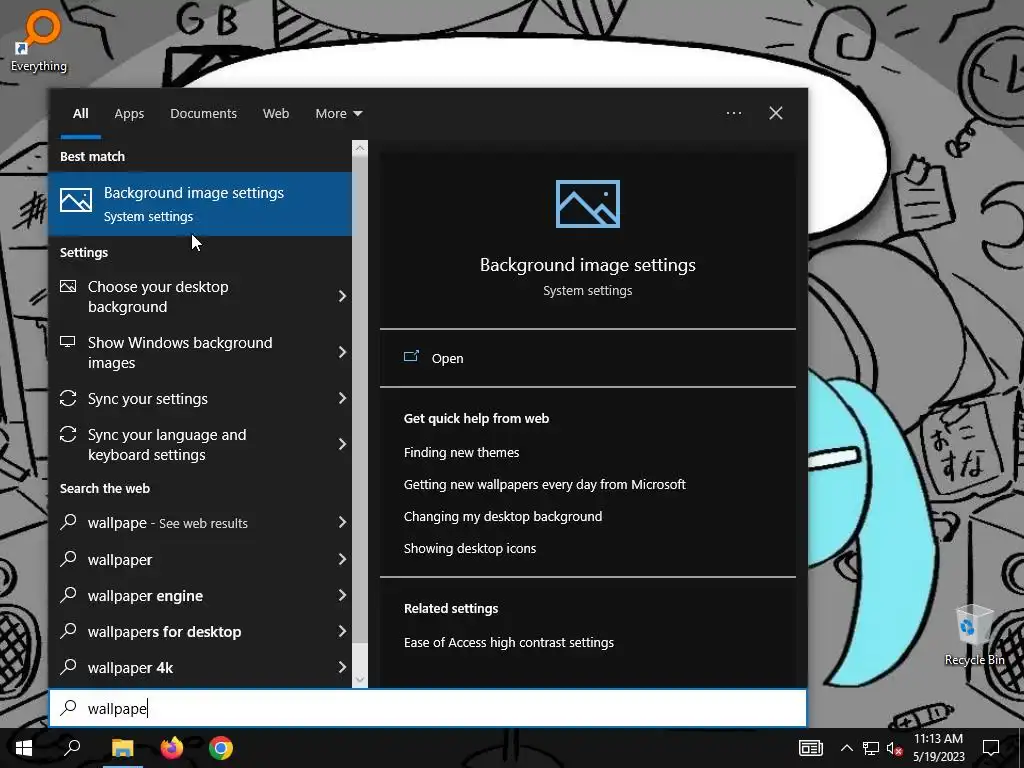Click Open in the preview pane
This screenshot has width=1024, height=768.
(x=447, y=359)
